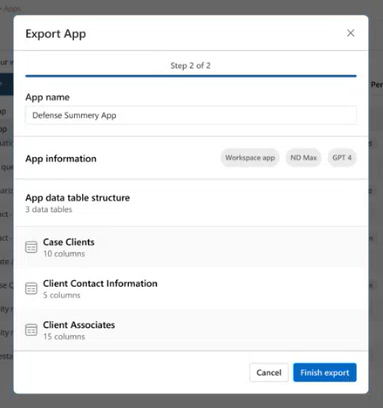Click the Finish export button
The height and width of the screenshot is (408, 383).
pos(325,373)
